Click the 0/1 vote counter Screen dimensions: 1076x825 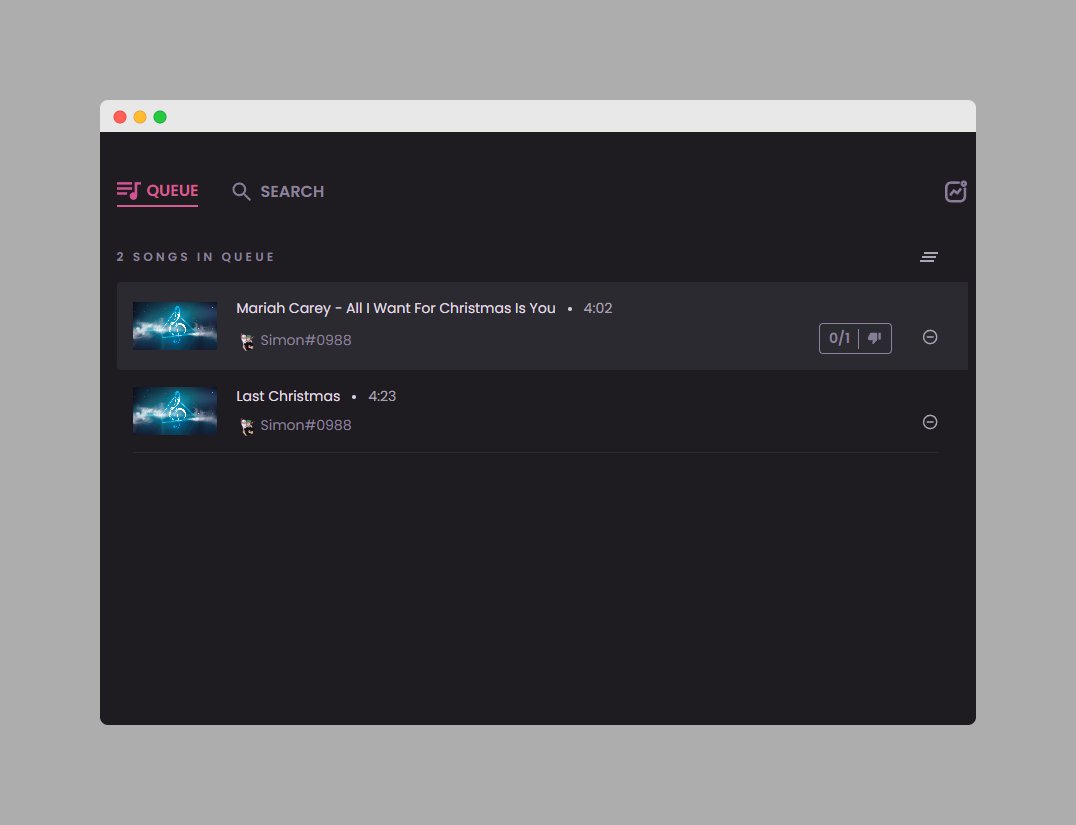(x=839, y=338)
